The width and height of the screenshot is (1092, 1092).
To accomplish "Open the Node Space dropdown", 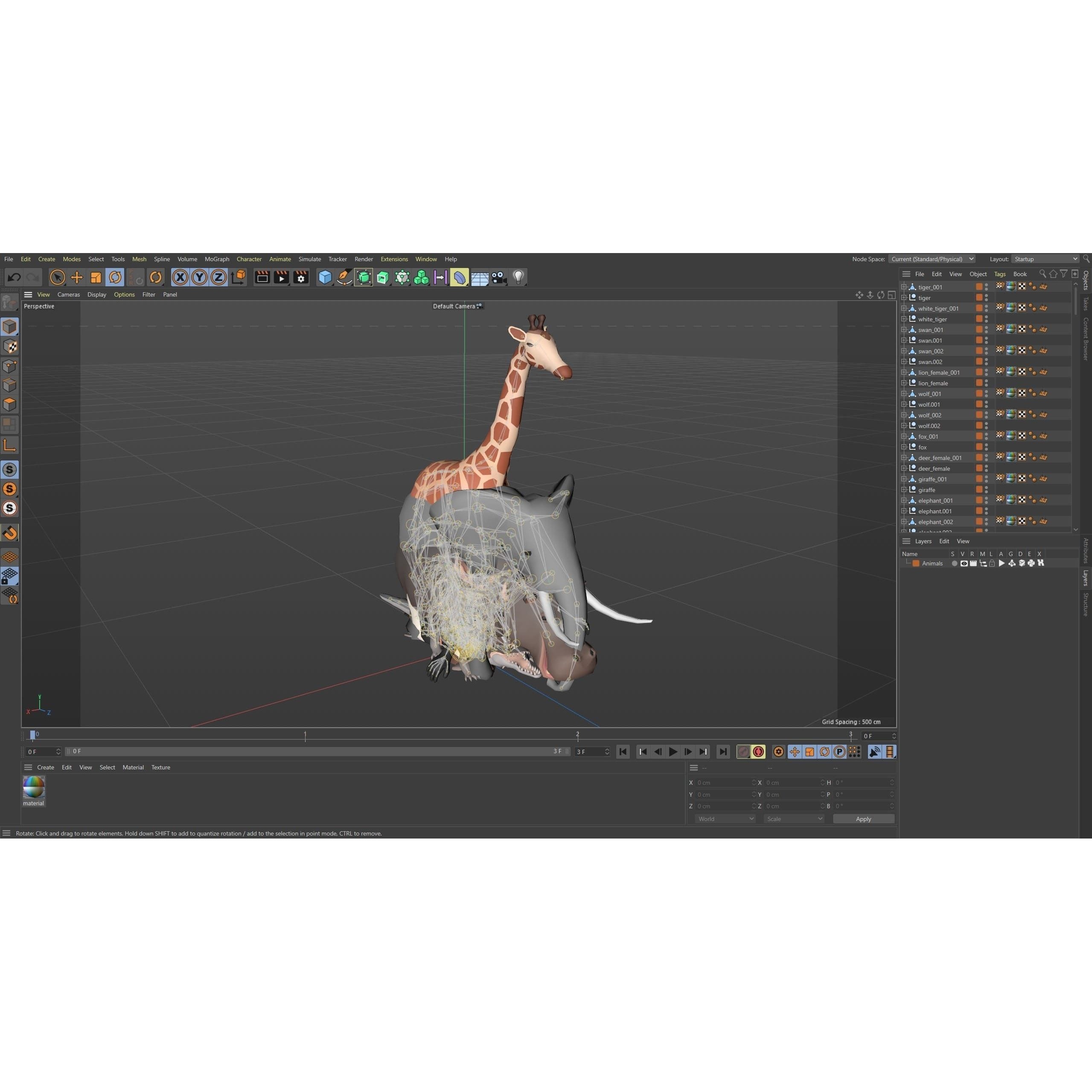I will (x=932, y=259).
